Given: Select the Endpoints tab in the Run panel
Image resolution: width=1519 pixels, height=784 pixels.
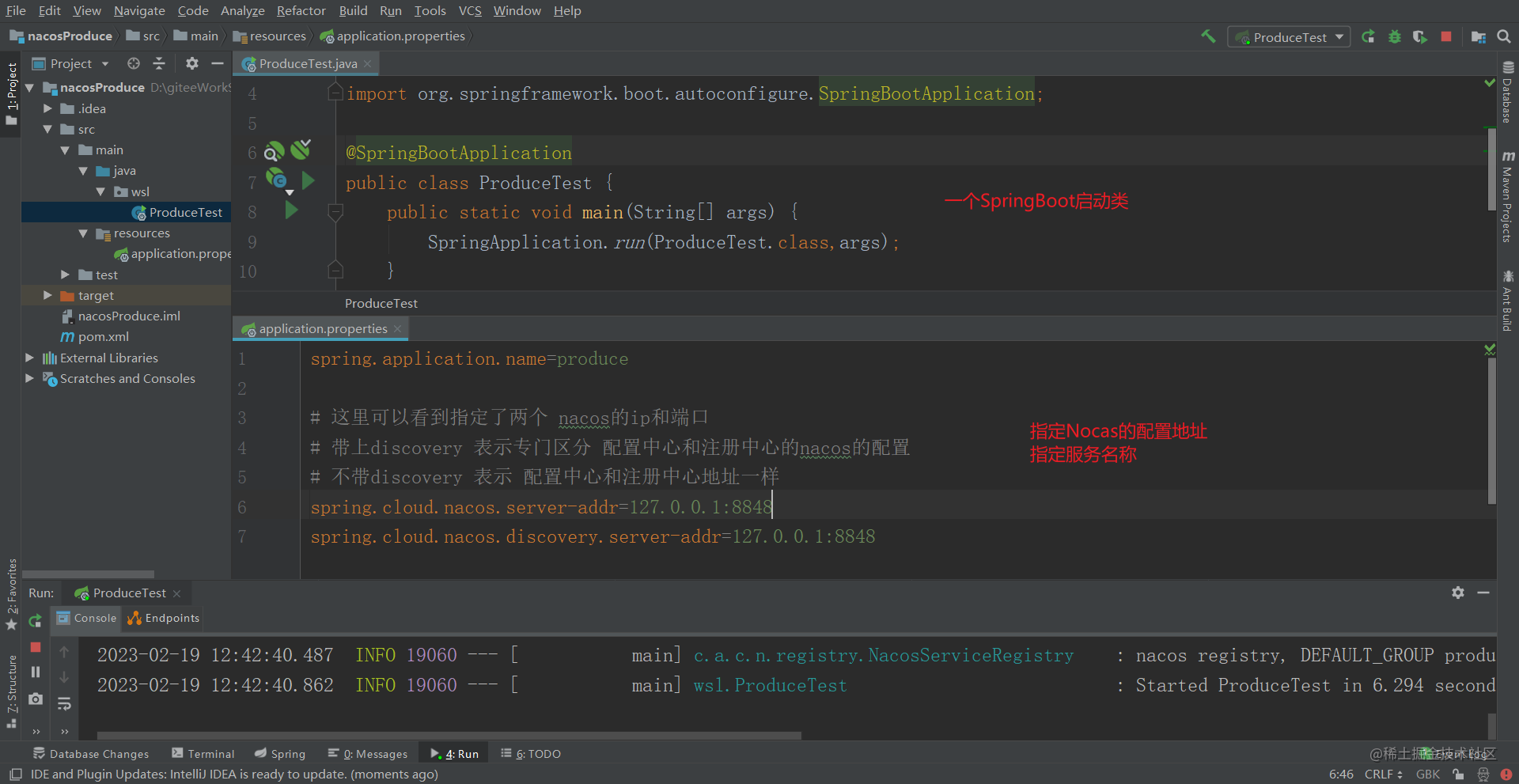Looking at the screenshot, I should (164, 618).
